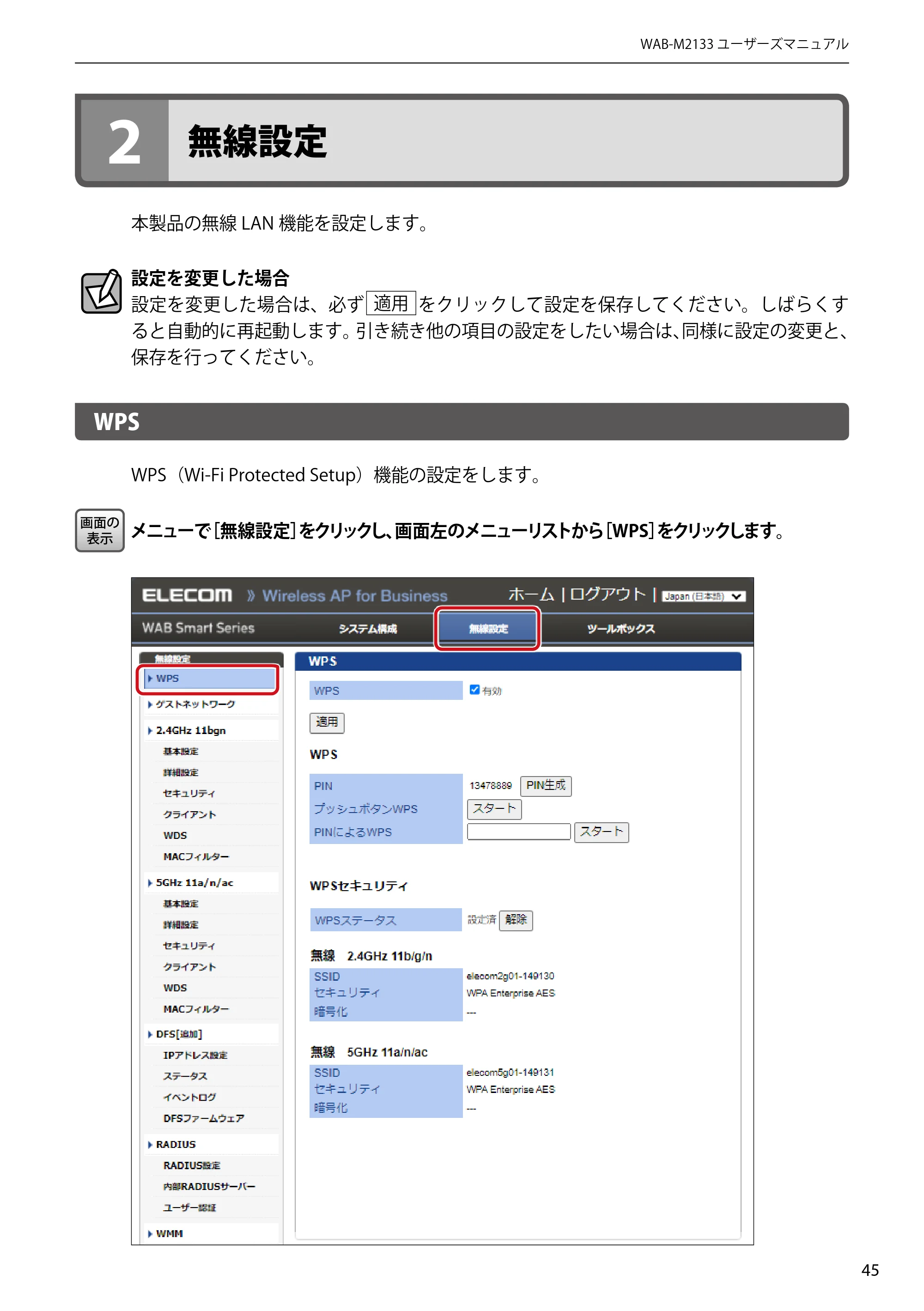Toggle the WPS 有効 checkbox
This screenshot has width=924, height=1311.
click(x=474, y=690)
